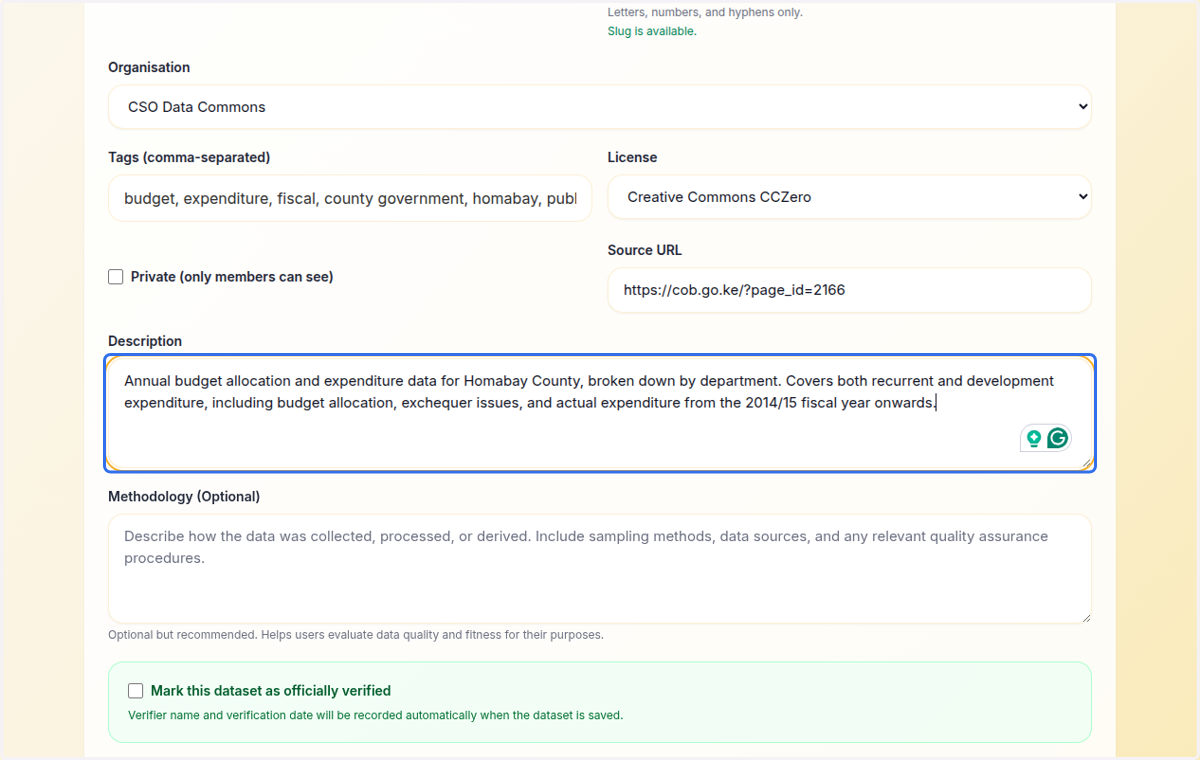Tick the Private (only members can see) checkbox
Screen dimensions: 1200x760
click(116, 277)
